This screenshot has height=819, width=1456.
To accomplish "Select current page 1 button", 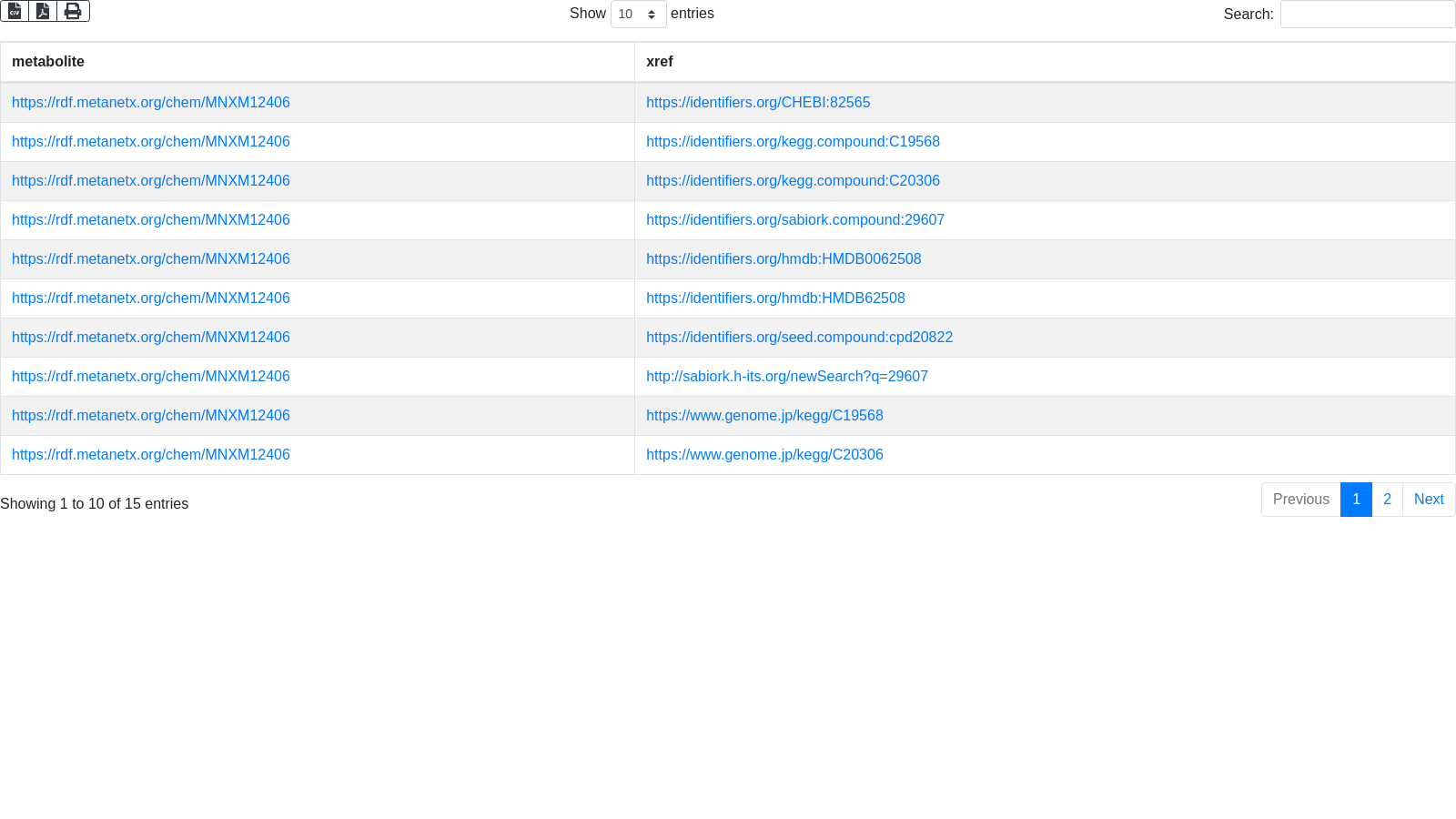I will [1356, 500].
